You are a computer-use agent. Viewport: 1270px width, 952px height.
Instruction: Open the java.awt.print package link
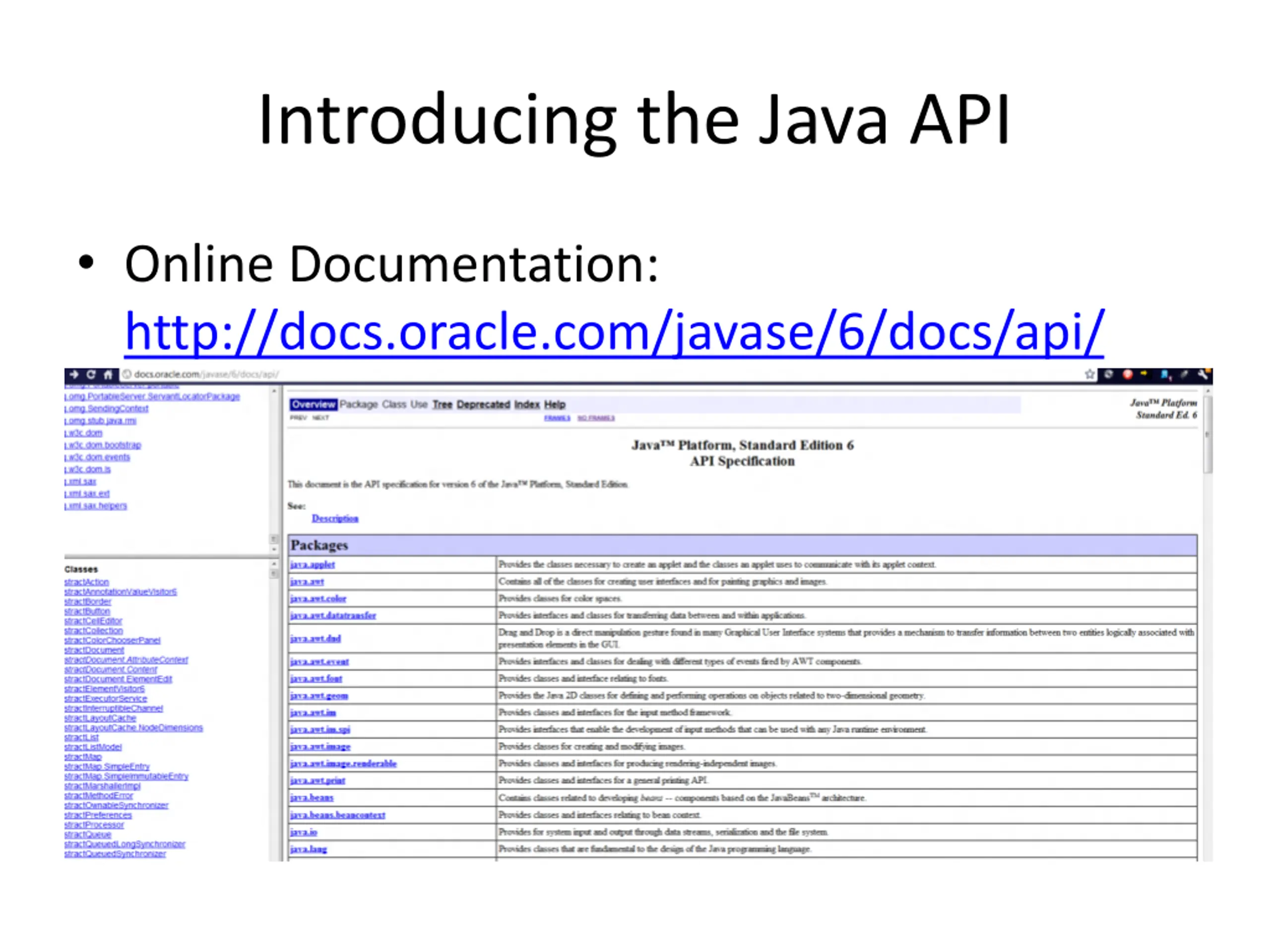317,780
